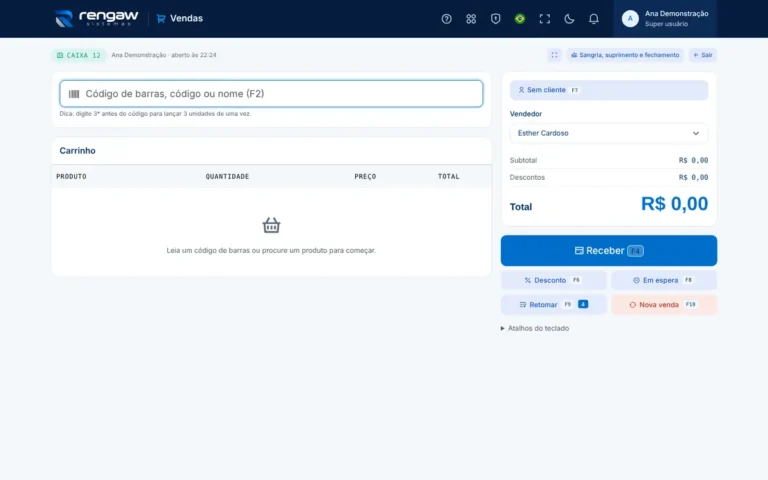This screenshot has width=768, height=480.
Task: Click the PREÇO column header
Action: pos(365,176)
